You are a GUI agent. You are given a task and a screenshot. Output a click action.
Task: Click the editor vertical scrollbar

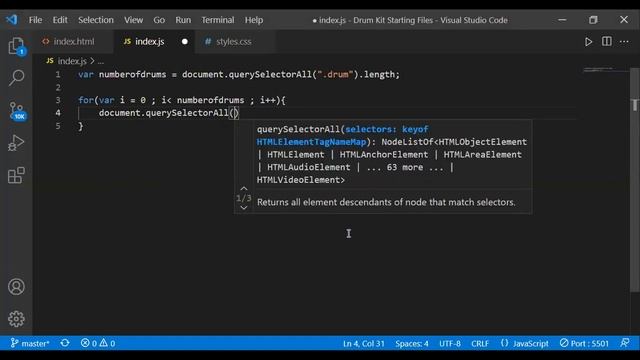[x=635, y=180]
